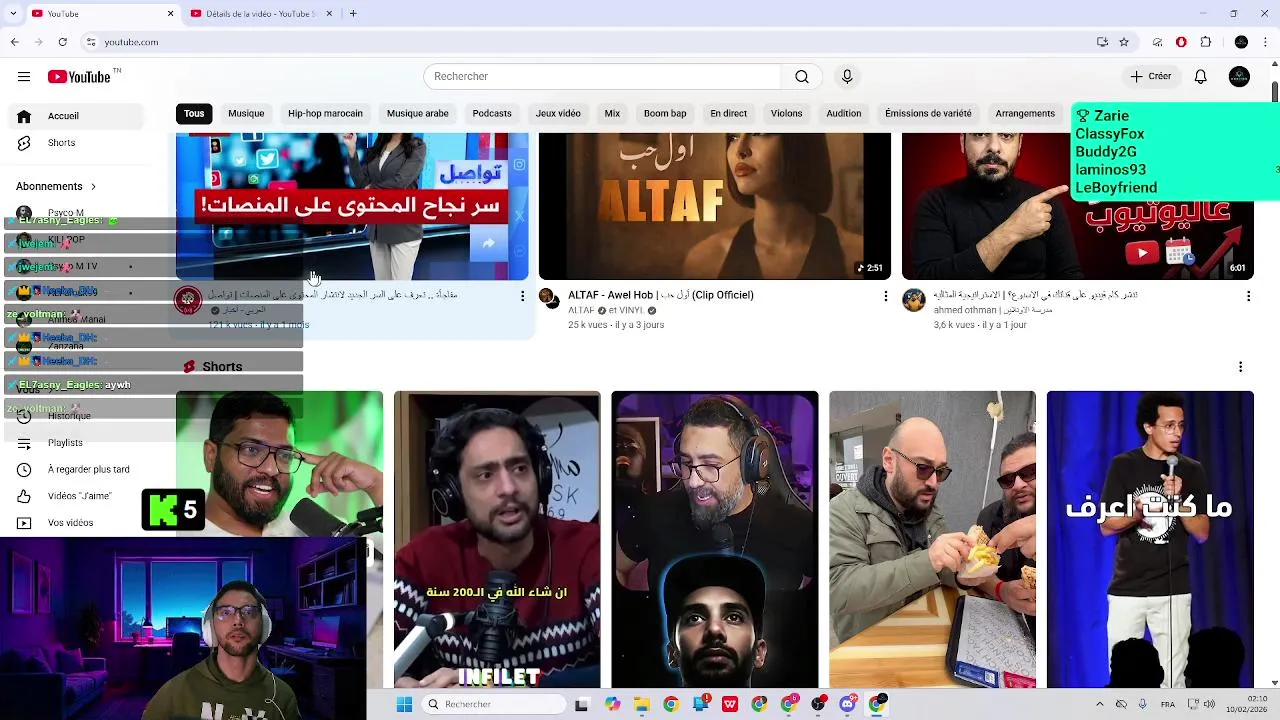The image size is (1280, 720).
Task: Select the Hip-hop marocain chip
Action: click(325, 114)
